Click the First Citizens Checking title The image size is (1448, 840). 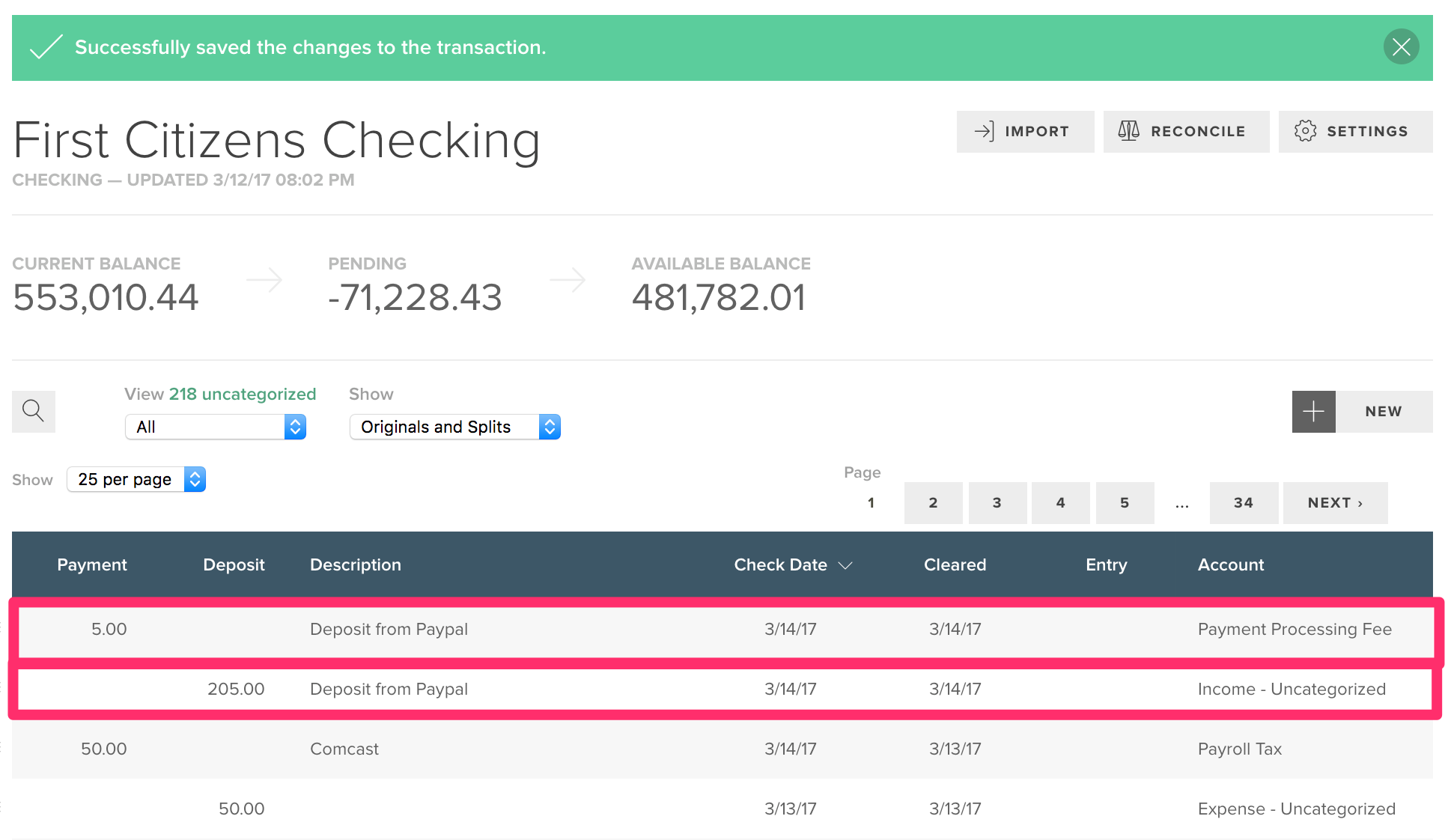pyautogui.click(x=276, y=140)
